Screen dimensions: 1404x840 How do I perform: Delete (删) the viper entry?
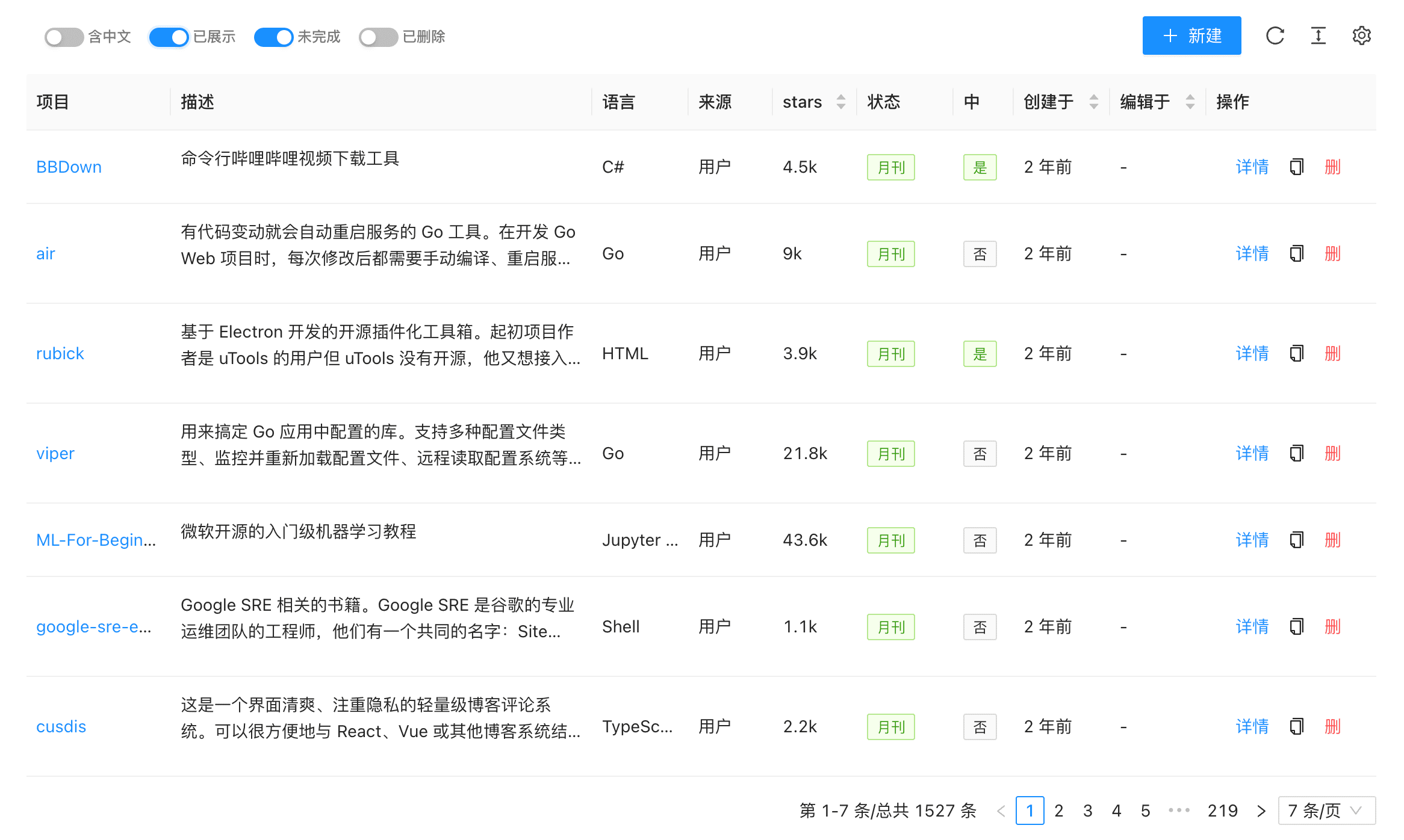(1332, 453)
